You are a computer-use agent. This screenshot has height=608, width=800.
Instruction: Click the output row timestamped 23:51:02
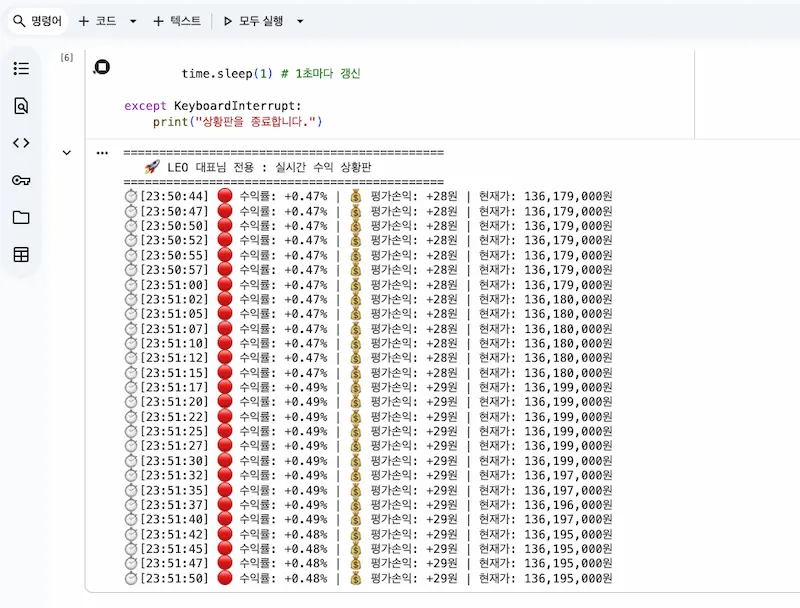[x=368, y=299]
